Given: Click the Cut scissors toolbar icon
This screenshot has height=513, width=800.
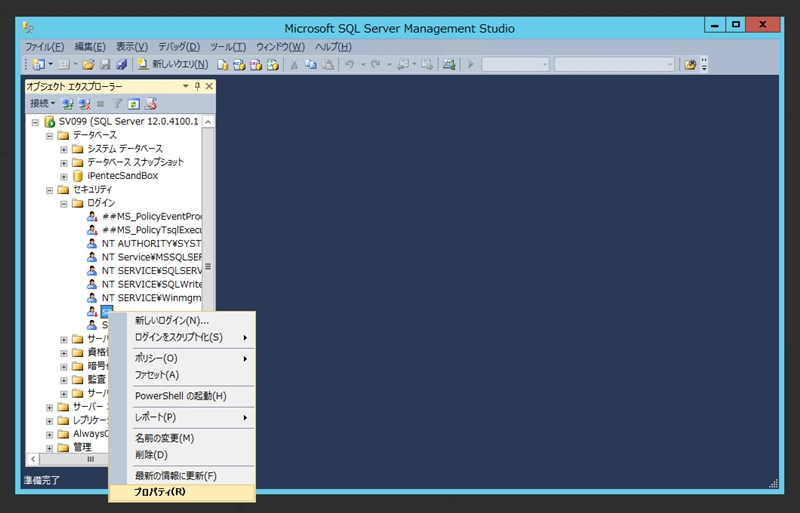Looking at the screenshot, I should pos(294,64).
